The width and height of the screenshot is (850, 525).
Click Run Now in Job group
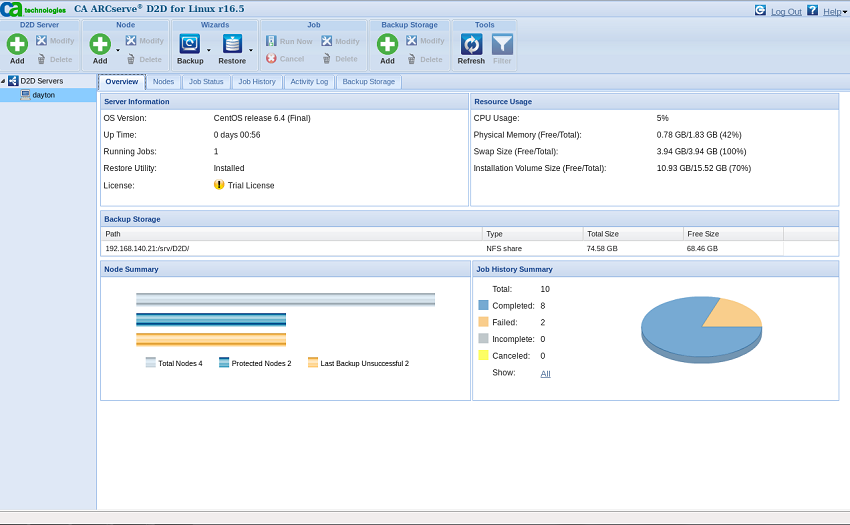pyautogui.click(x=289, y=41)
